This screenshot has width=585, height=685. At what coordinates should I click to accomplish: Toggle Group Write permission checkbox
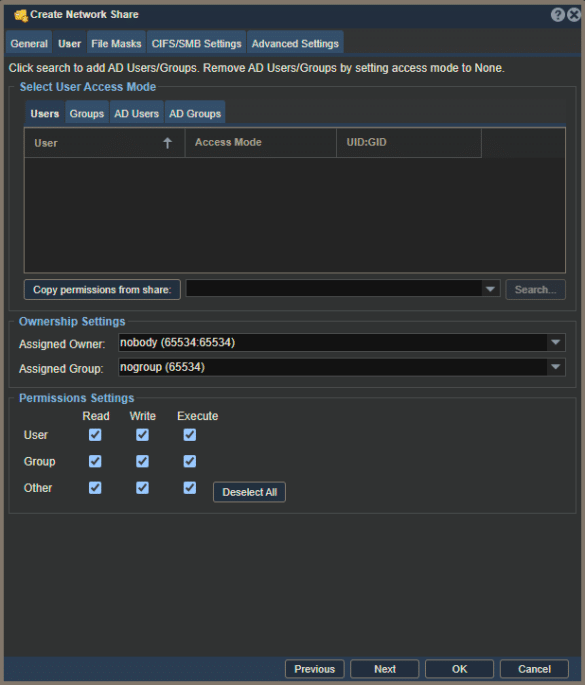click(142, 461)
